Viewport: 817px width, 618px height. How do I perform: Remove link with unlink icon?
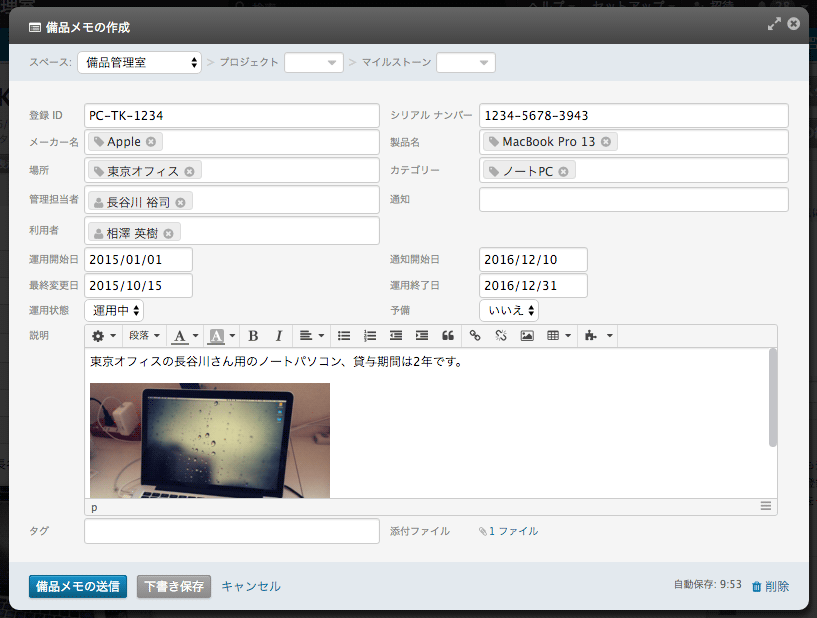point(501,336)
